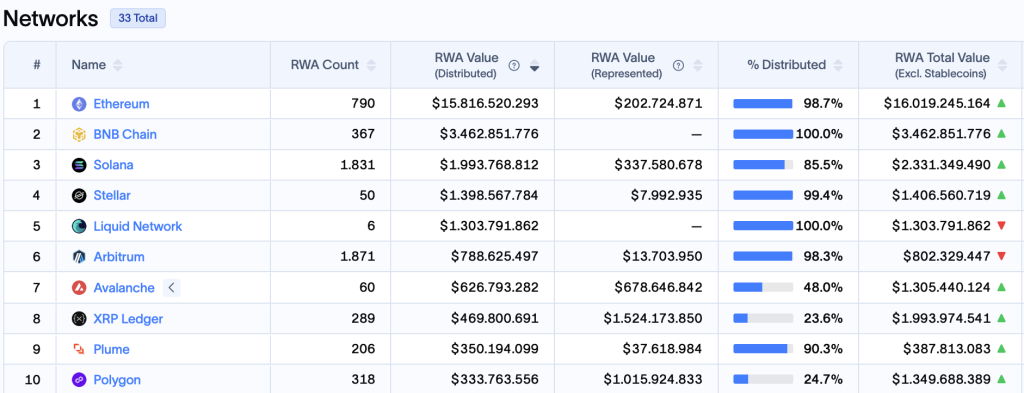Open the Arbitrum network link
Screen dimensions: 1024x393
point(119,257)
